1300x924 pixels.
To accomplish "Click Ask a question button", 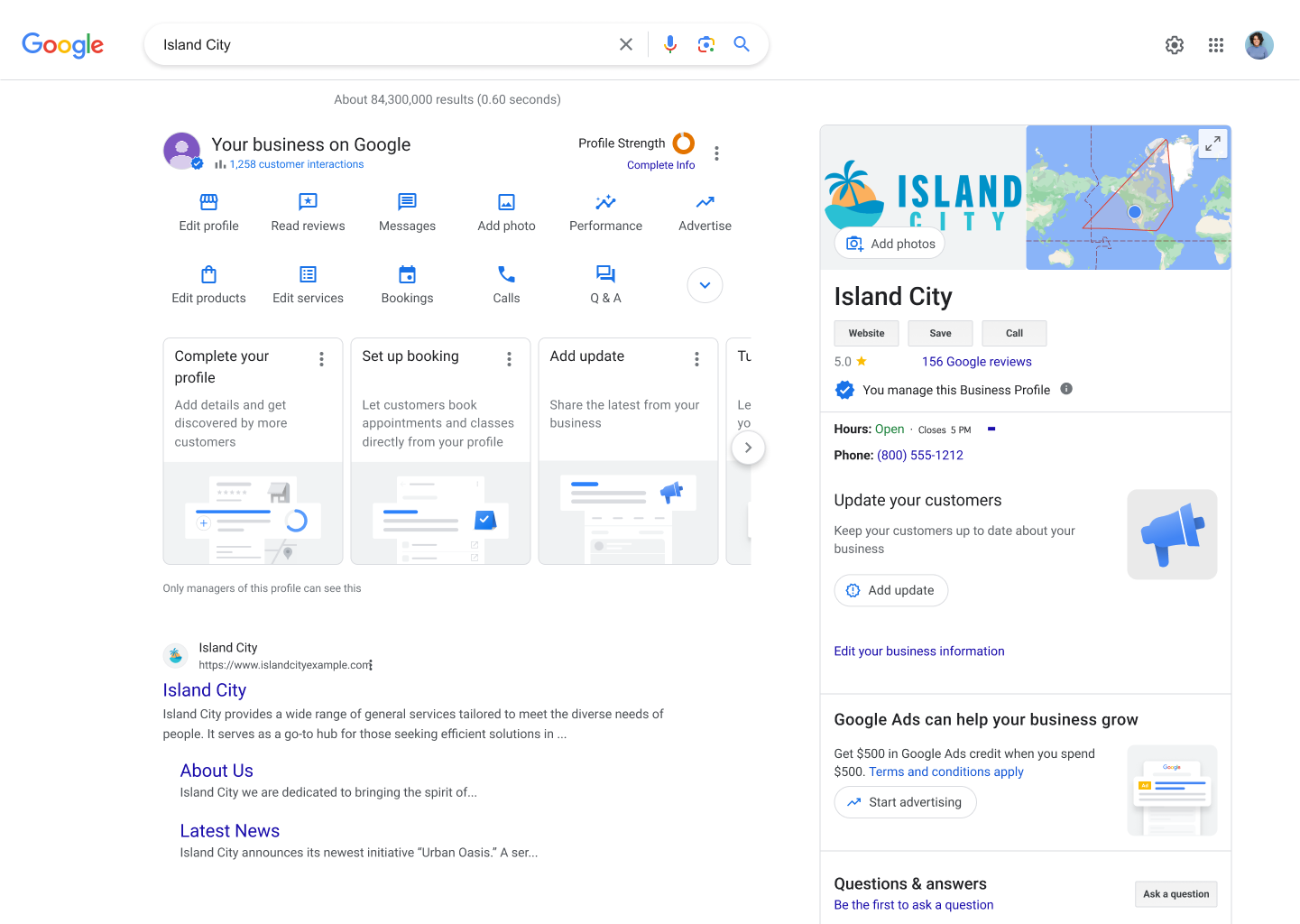I will click(1176, 894).
